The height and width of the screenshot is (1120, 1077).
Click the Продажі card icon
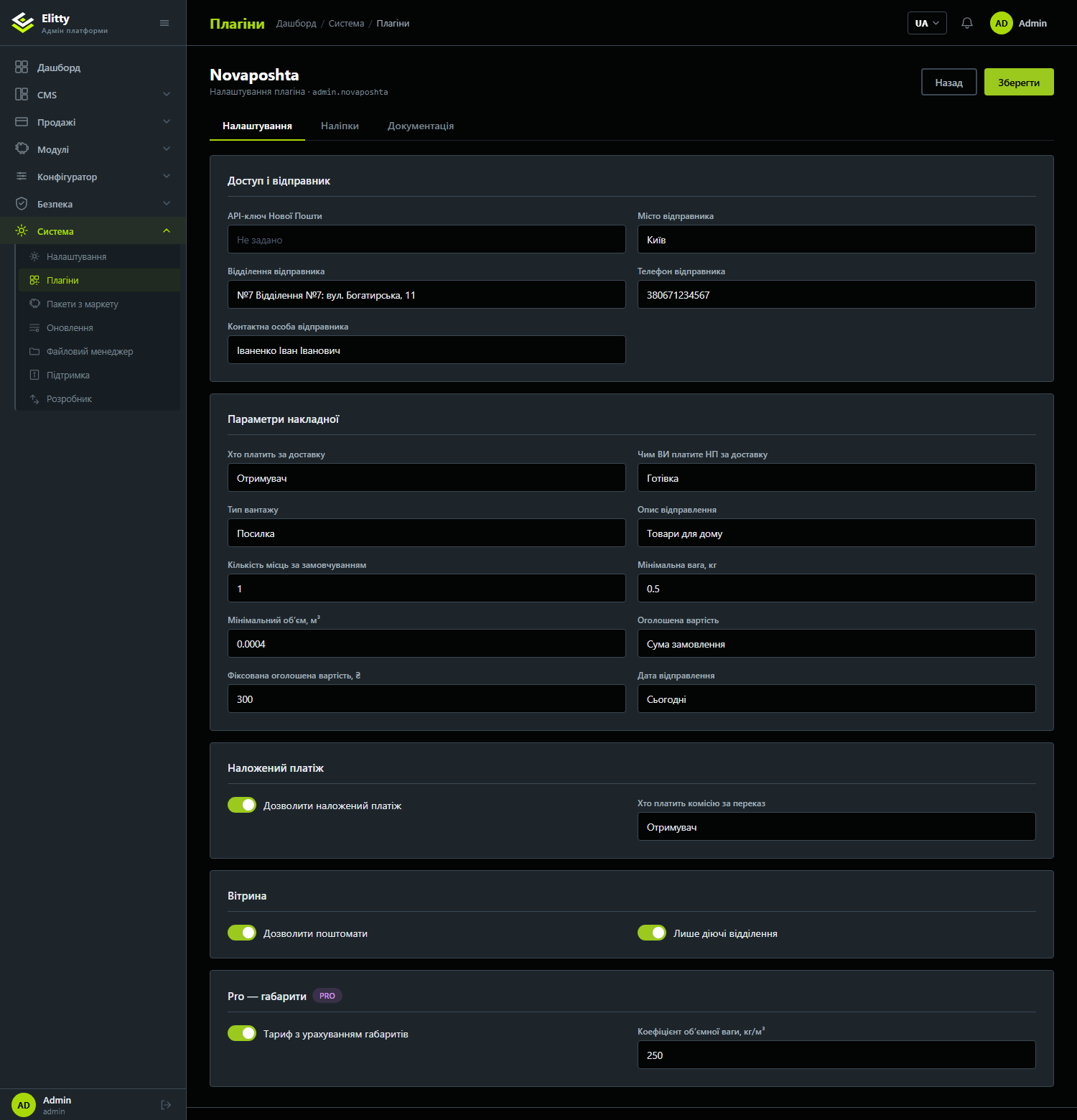coord(22,122)
